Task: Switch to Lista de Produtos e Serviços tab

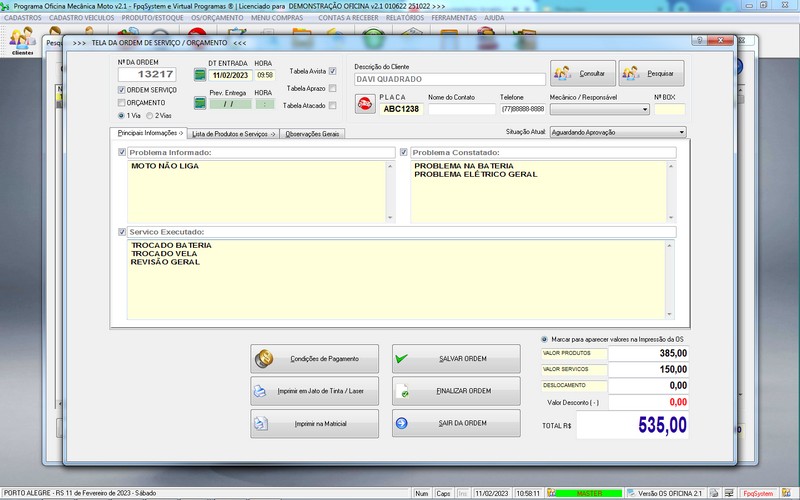Action: tap(233, 134)
